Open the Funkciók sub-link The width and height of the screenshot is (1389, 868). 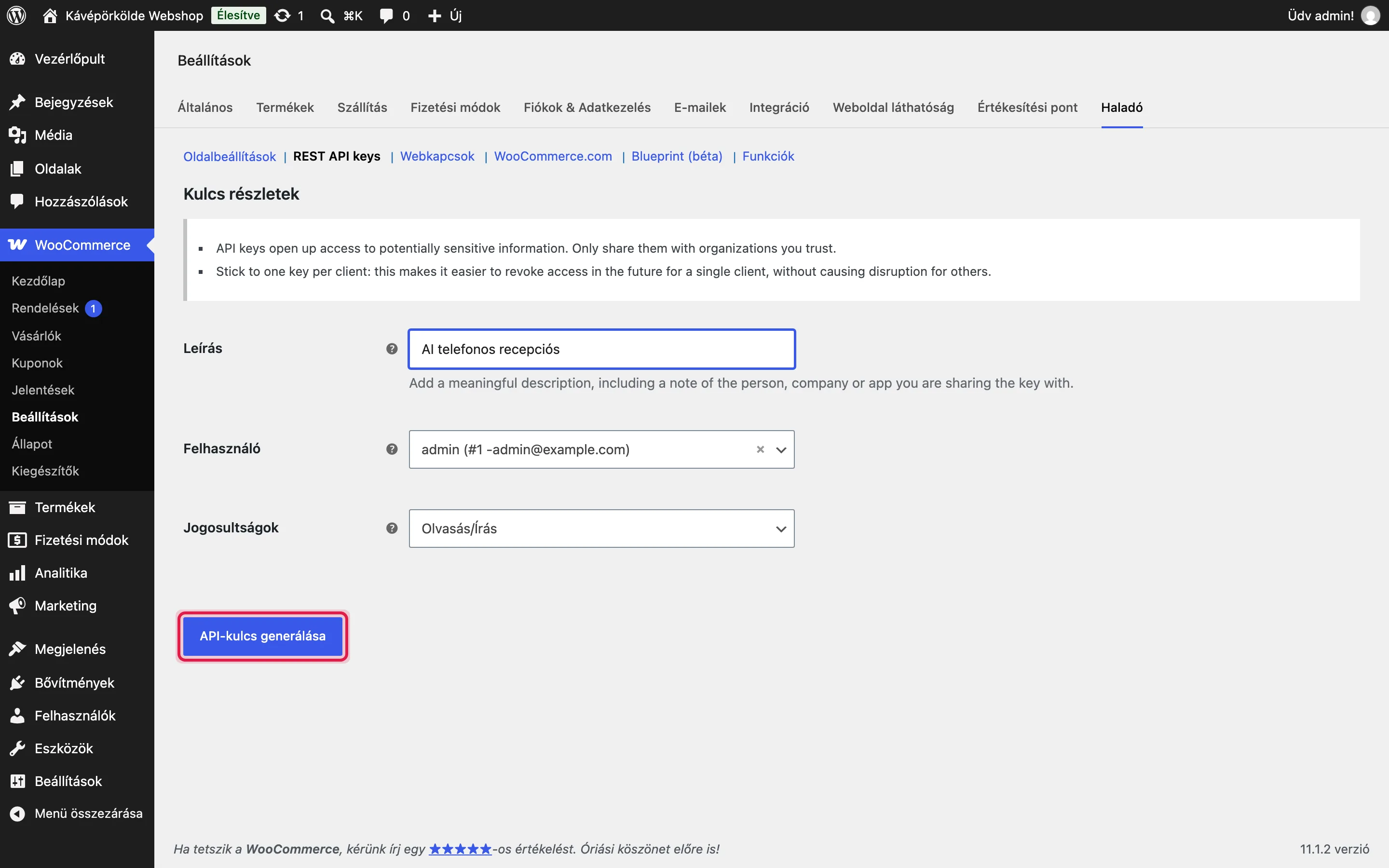(768, 156)
